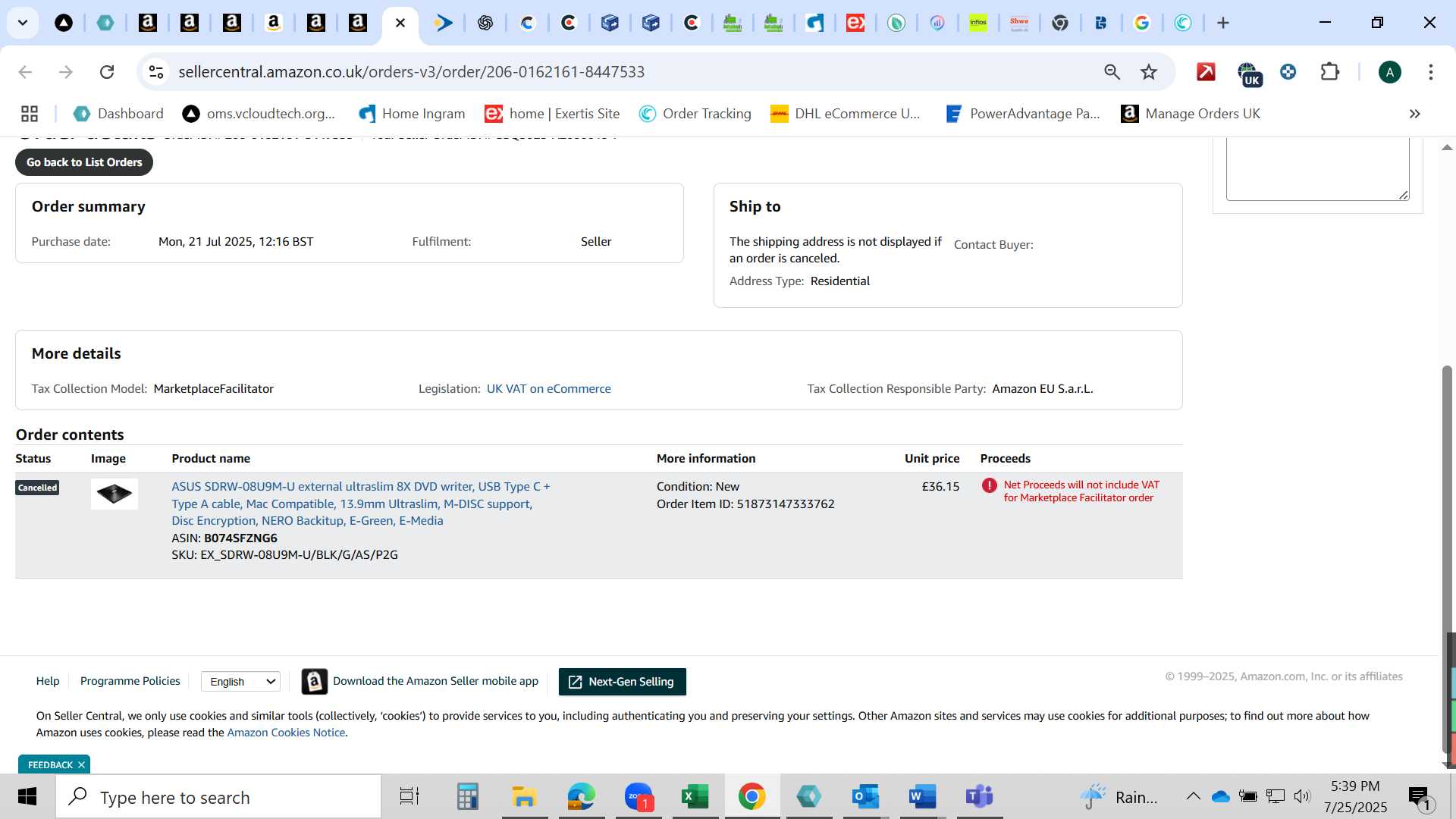Screen dimensions: 1456x819
Task: Open Outlook from the taskbar
Action: (x=865, y=797)
